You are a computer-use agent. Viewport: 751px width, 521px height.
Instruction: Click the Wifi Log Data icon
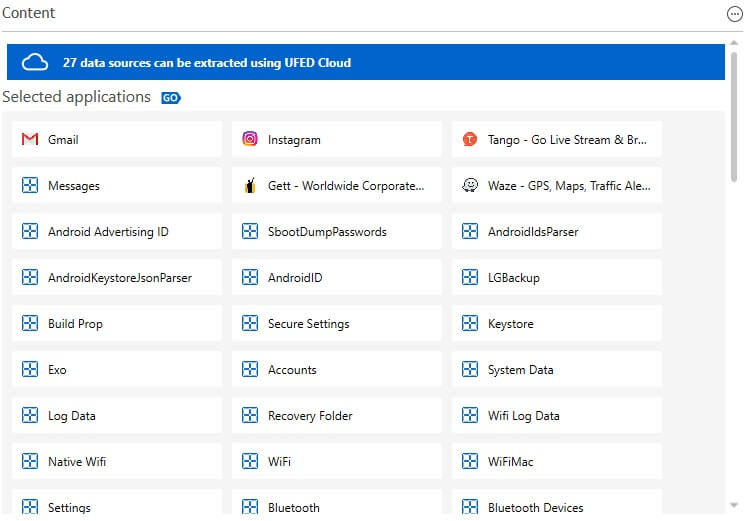click(469, 415)
